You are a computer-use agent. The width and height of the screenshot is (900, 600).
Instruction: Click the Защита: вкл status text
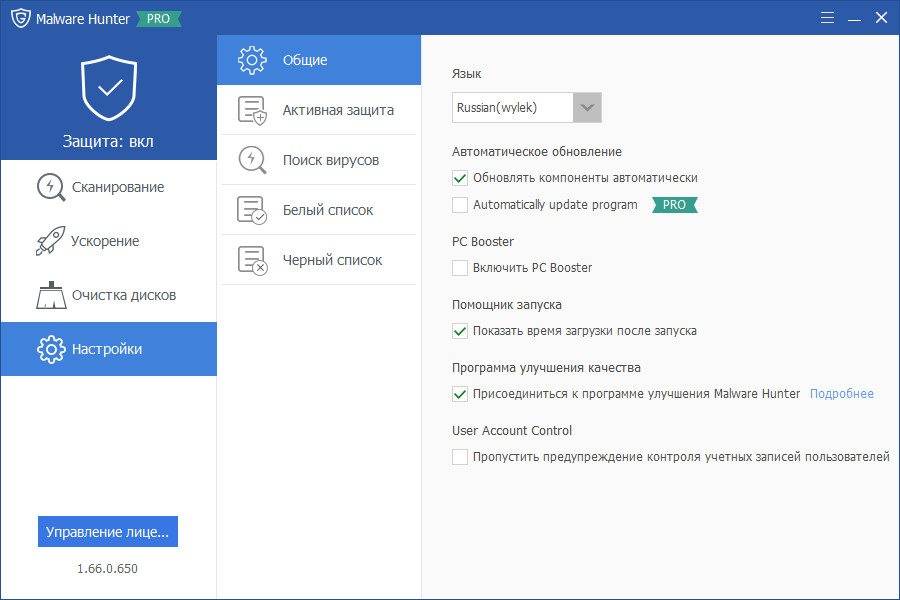click(108, 141)
